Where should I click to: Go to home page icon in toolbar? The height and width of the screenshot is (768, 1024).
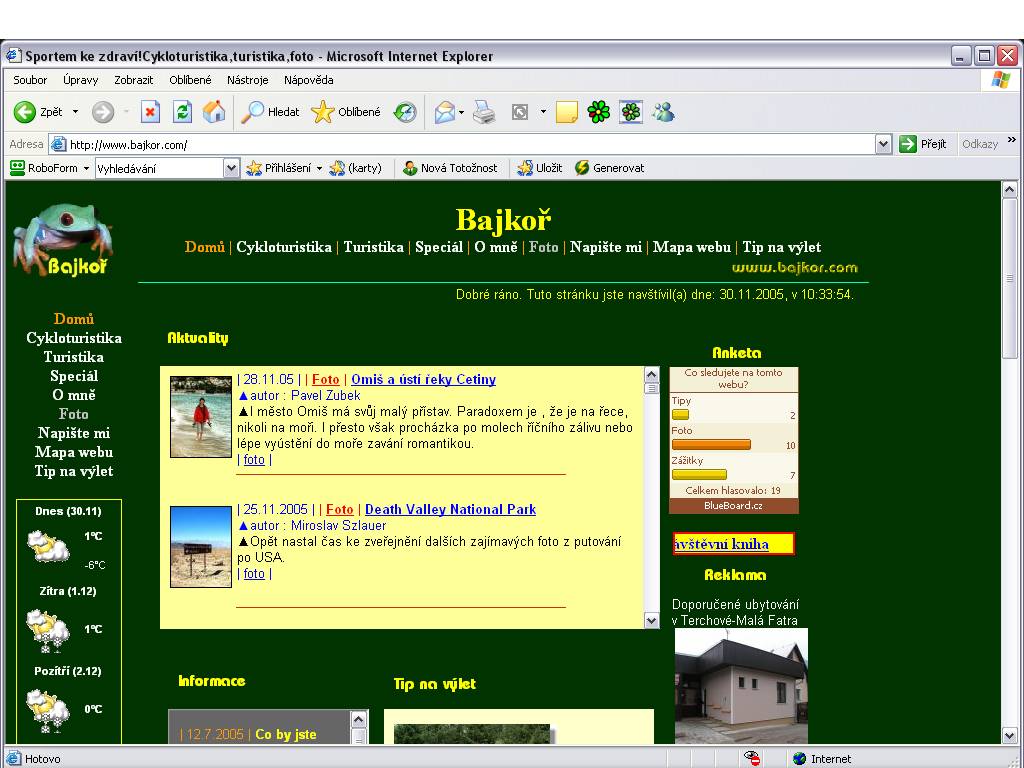point(214,112)
